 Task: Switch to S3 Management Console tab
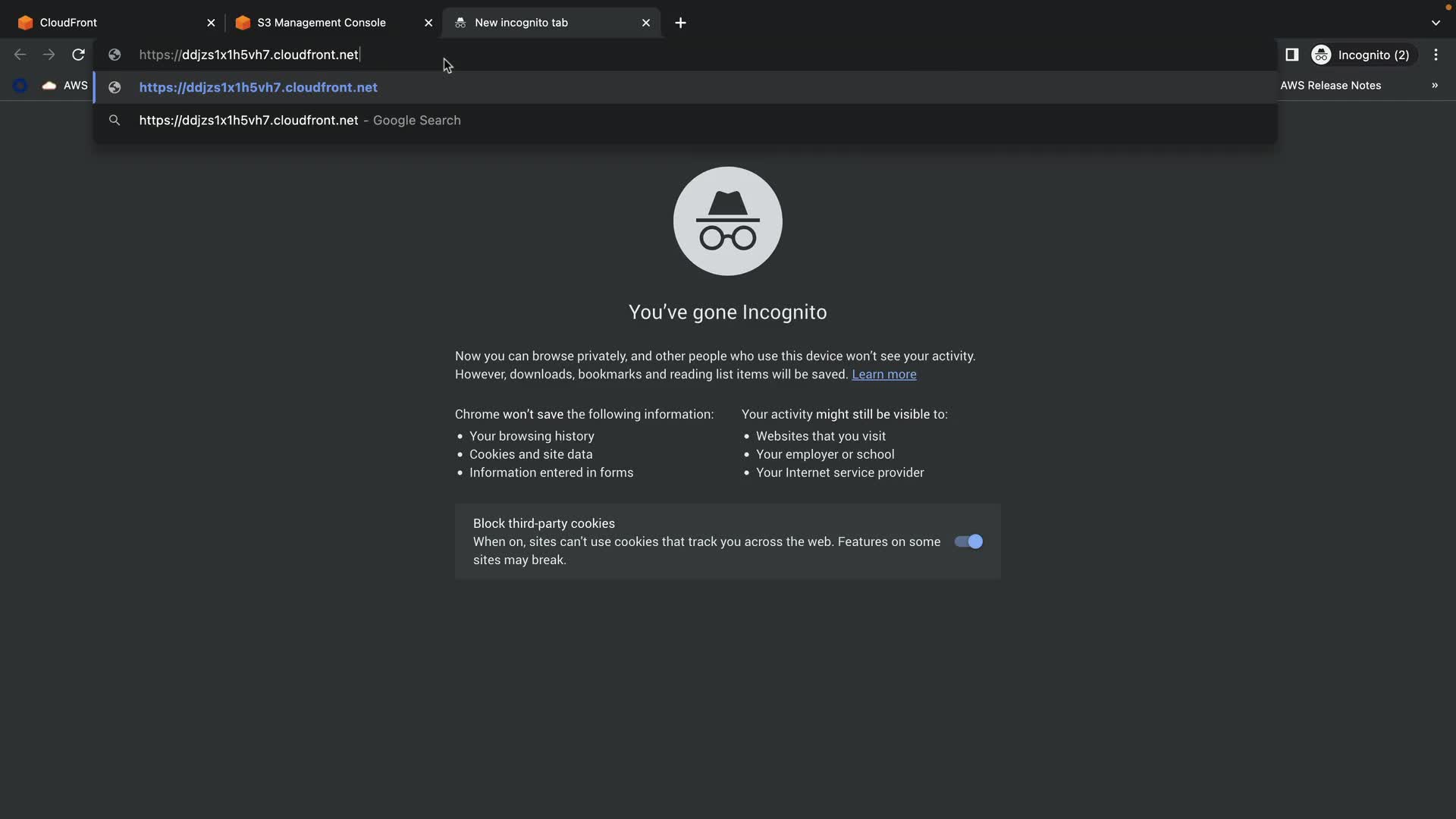(x=322, y=23)
